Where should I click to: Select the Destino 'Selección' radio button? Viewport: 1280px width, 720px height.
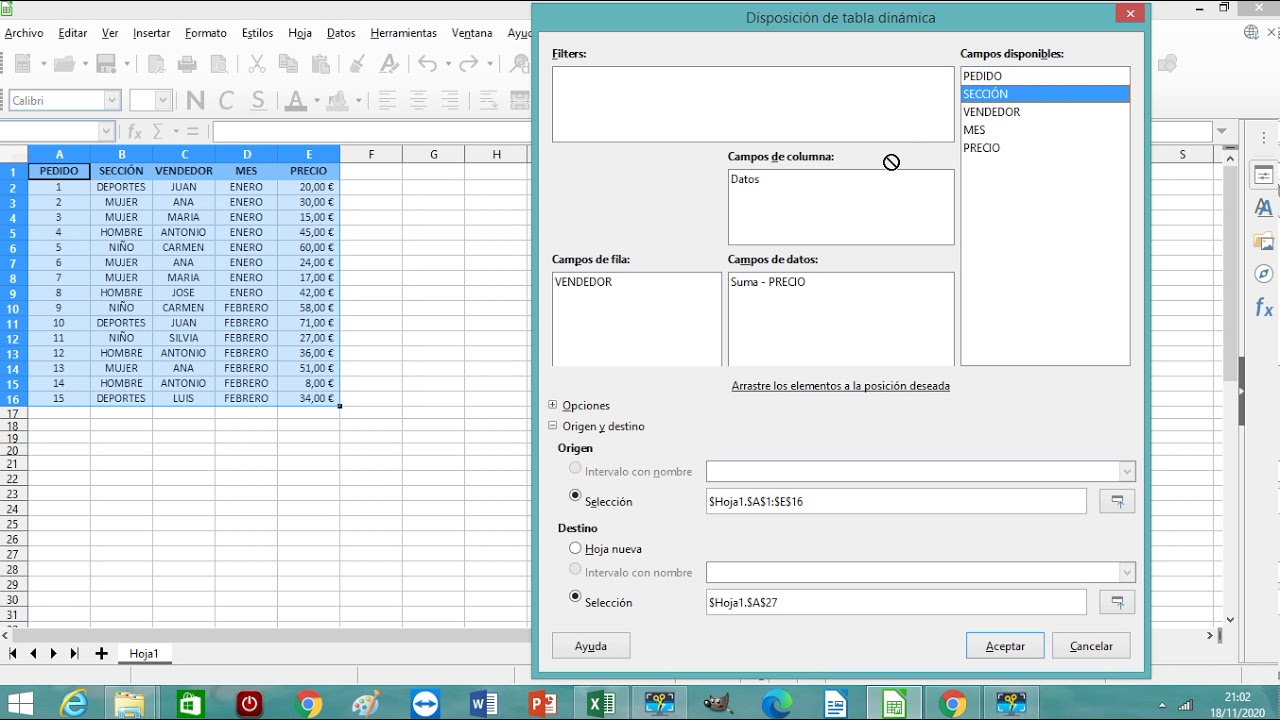tap(575, 597)
